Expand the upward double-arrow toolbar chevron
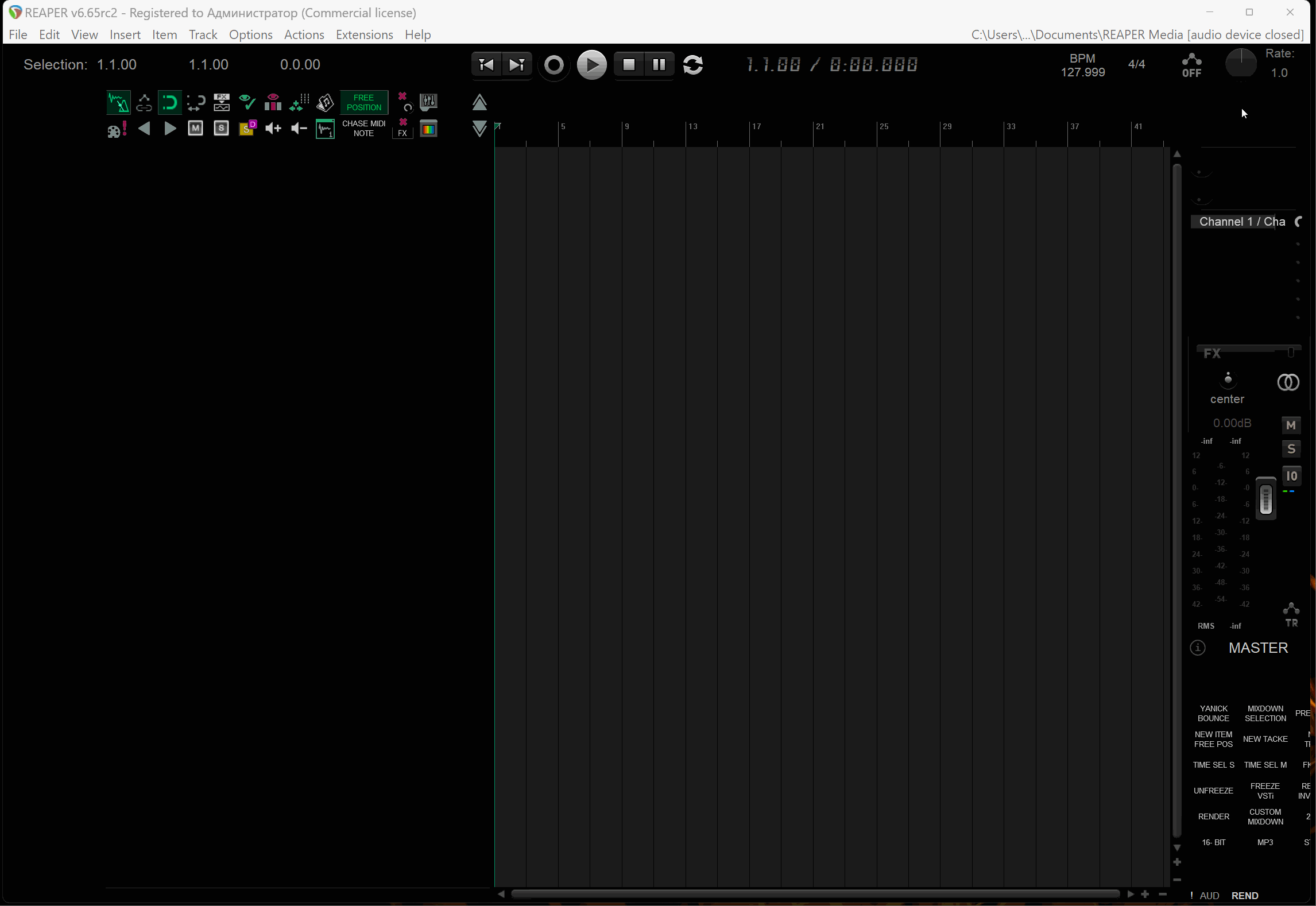This screenshot has width=1316, height=906. point(479,103)
